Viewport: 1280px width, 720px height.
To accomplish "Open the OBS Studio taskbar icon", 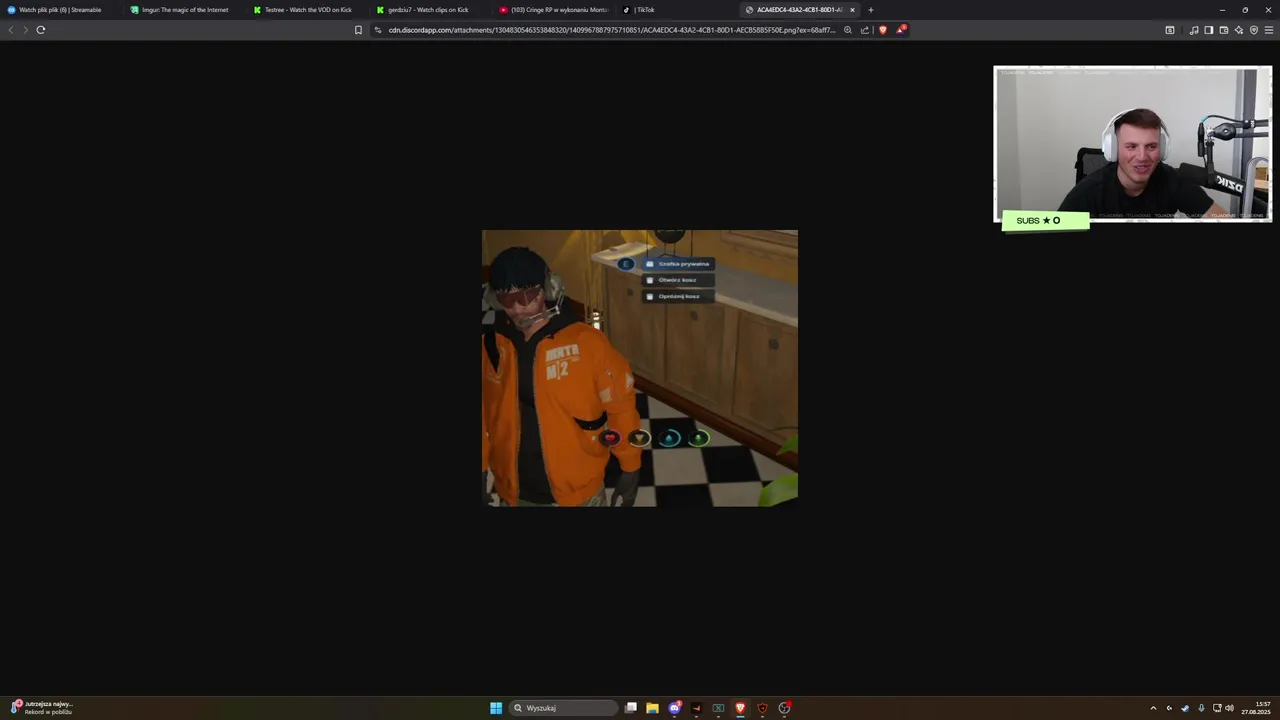I will coord(784,708).
